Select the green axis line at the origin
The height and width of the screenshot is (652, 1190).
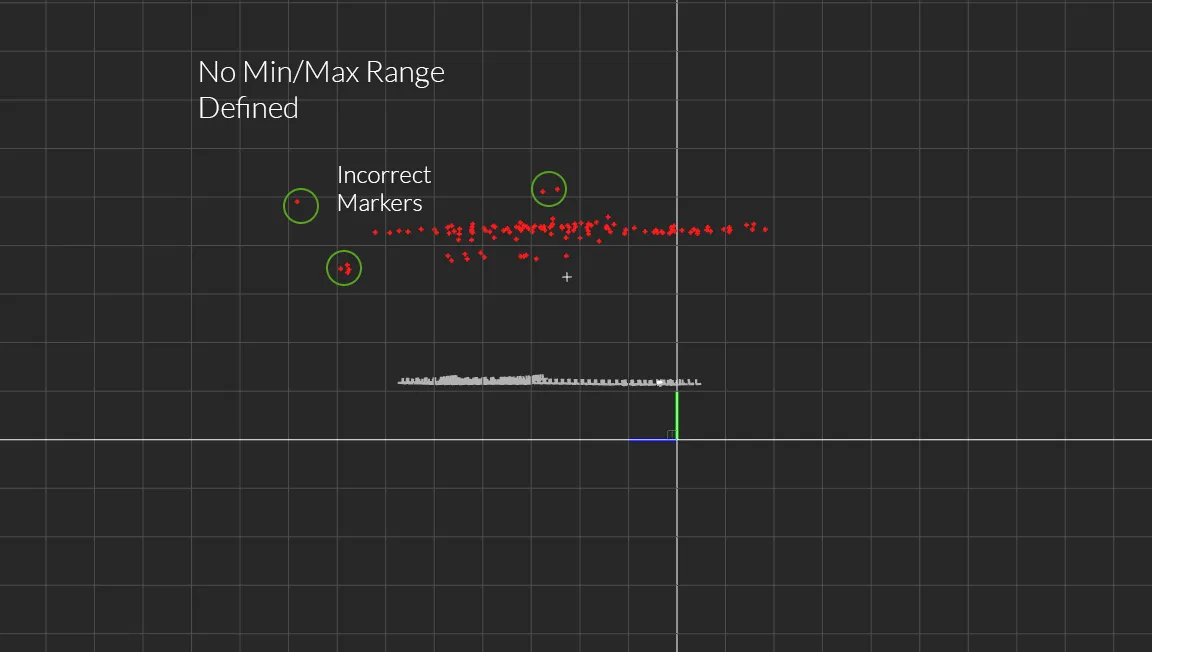(x=676, y=415)
